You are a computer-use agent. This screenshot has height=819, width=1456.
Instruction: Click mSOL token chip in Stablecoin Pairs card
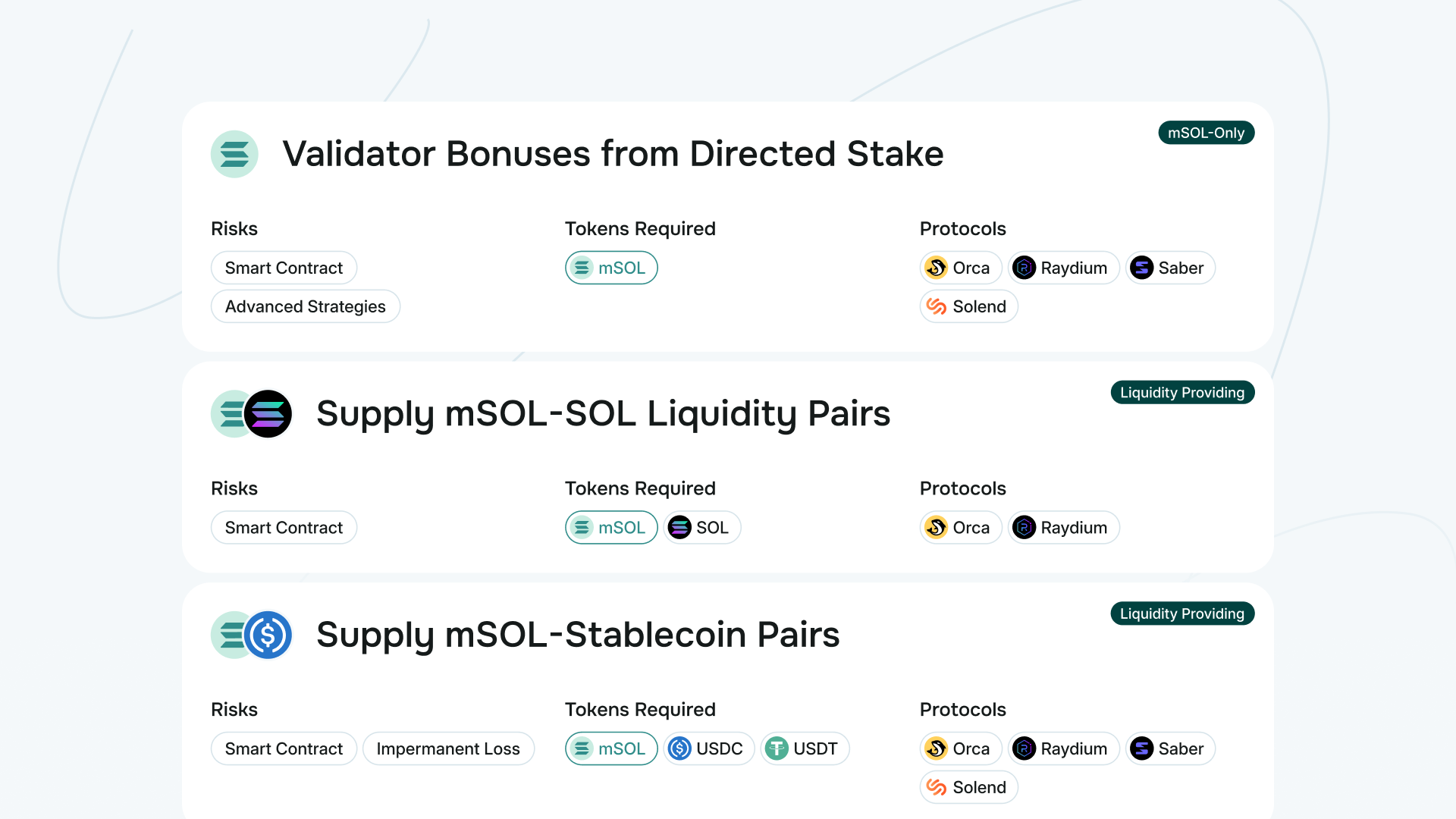[x=611, y=748]
